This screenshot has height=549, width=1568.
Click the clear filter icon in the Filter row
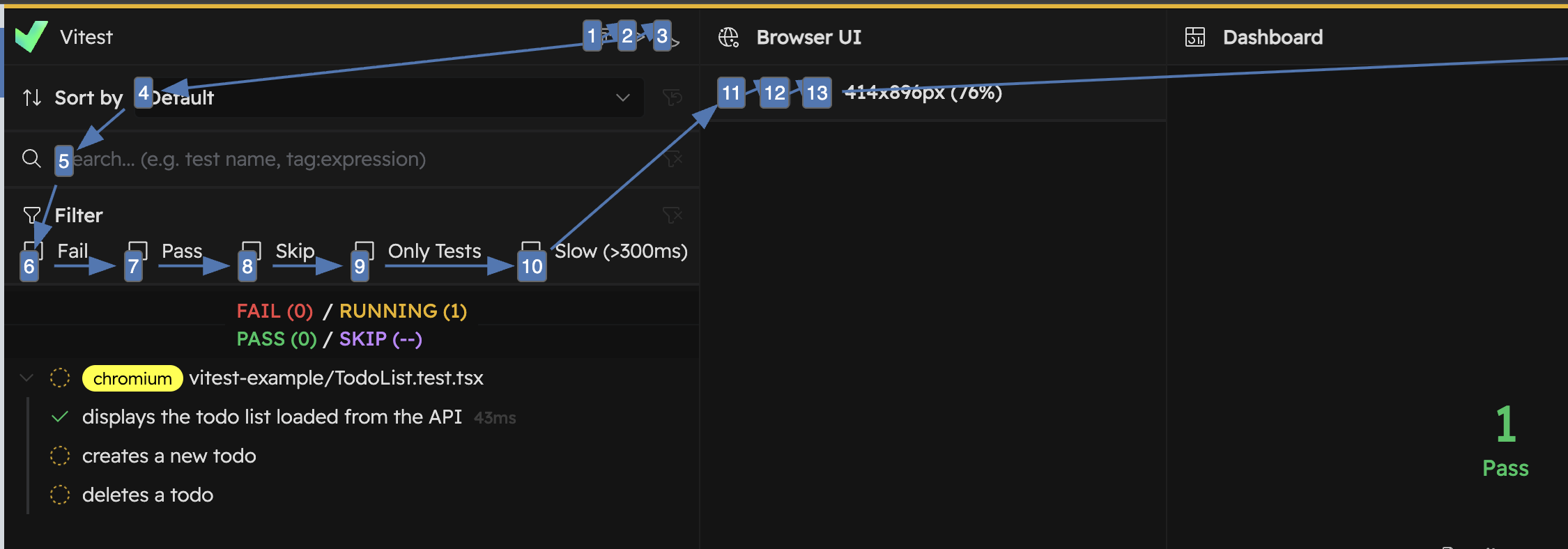pos(672,215)
